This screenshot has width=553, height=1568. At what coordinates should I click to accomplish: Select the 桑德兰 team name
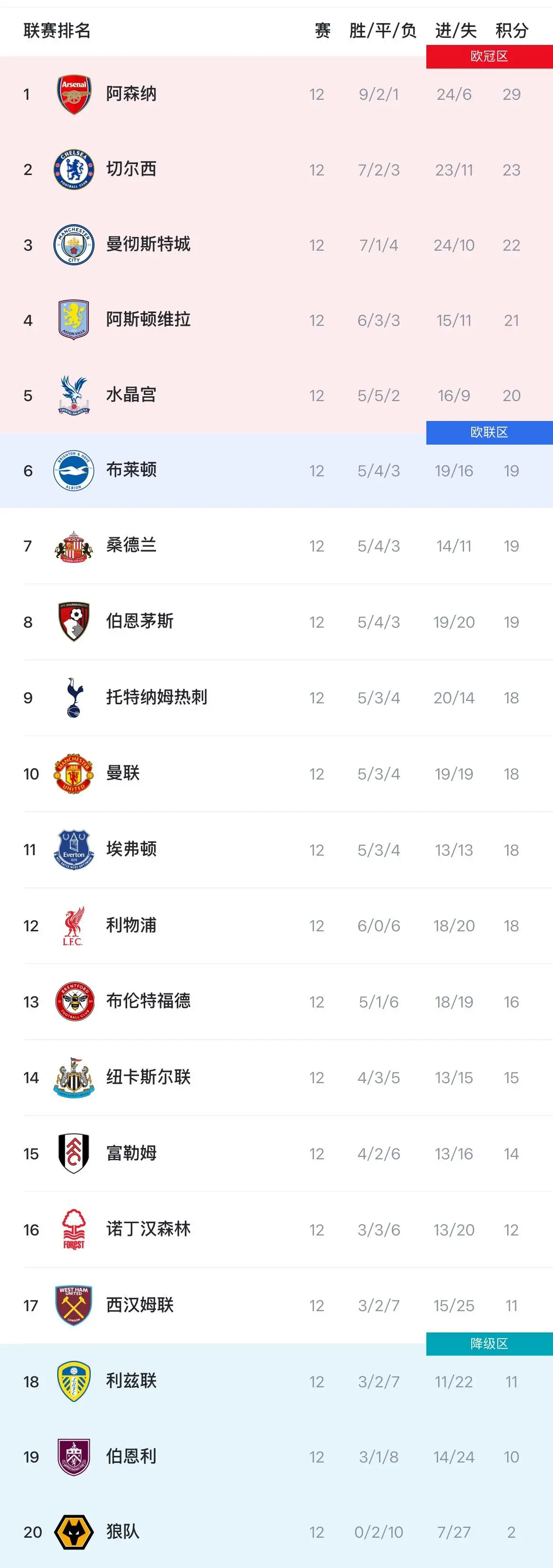click(x=131, y=546)
